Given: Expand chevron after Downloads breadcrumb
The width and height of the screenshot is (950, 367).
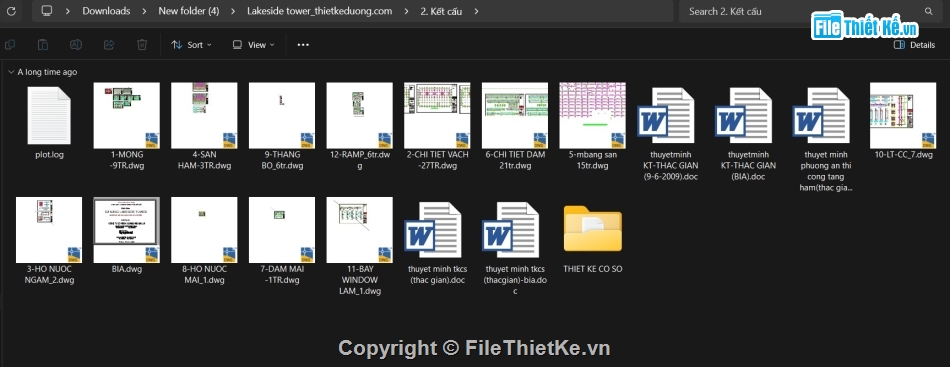Looking at the screenshot, I should [x=144, y=11].
